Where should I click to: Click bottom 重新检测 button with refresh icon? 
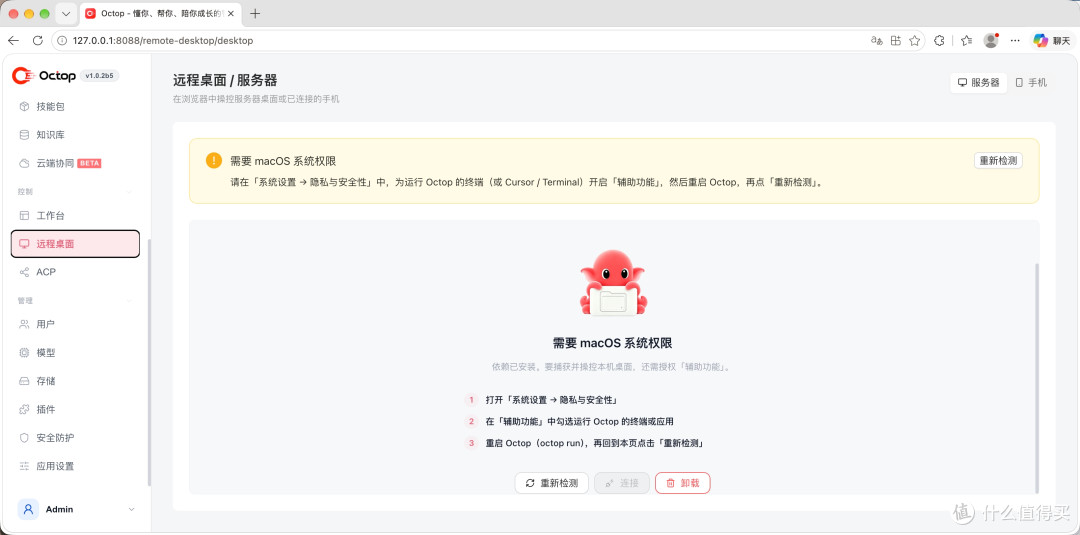(x=552, y=483)
